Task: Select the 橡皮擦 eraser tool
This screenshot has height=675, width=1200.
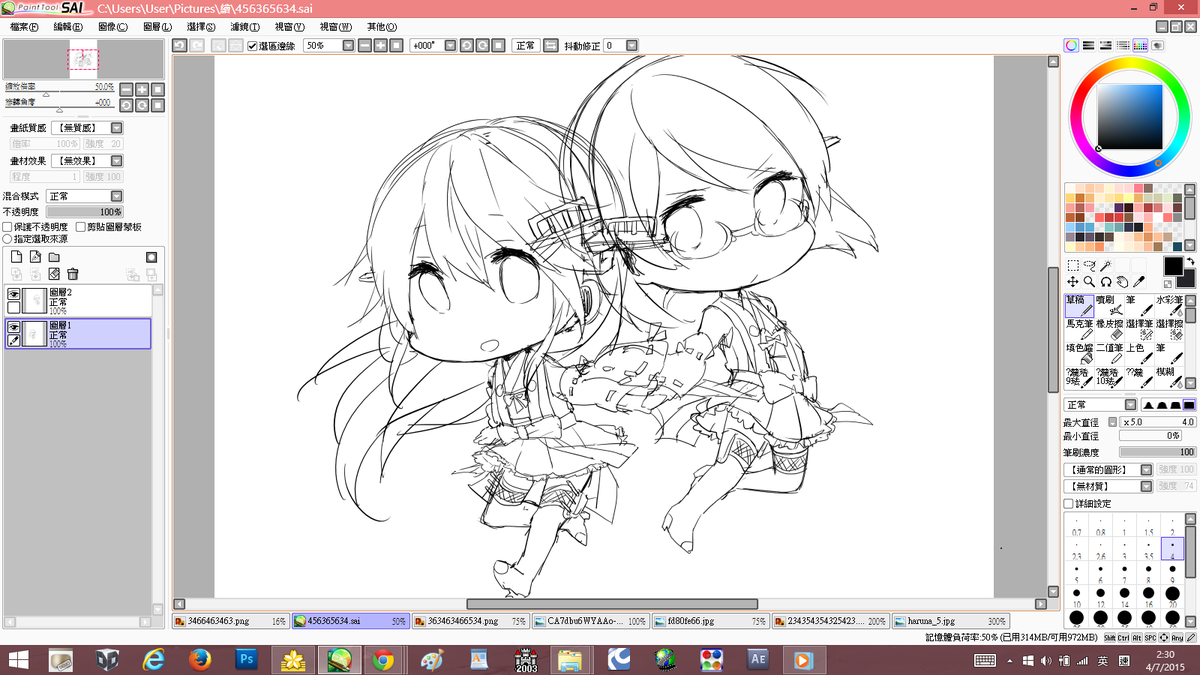Action: pyautogui.click(x=1109, y=330)
